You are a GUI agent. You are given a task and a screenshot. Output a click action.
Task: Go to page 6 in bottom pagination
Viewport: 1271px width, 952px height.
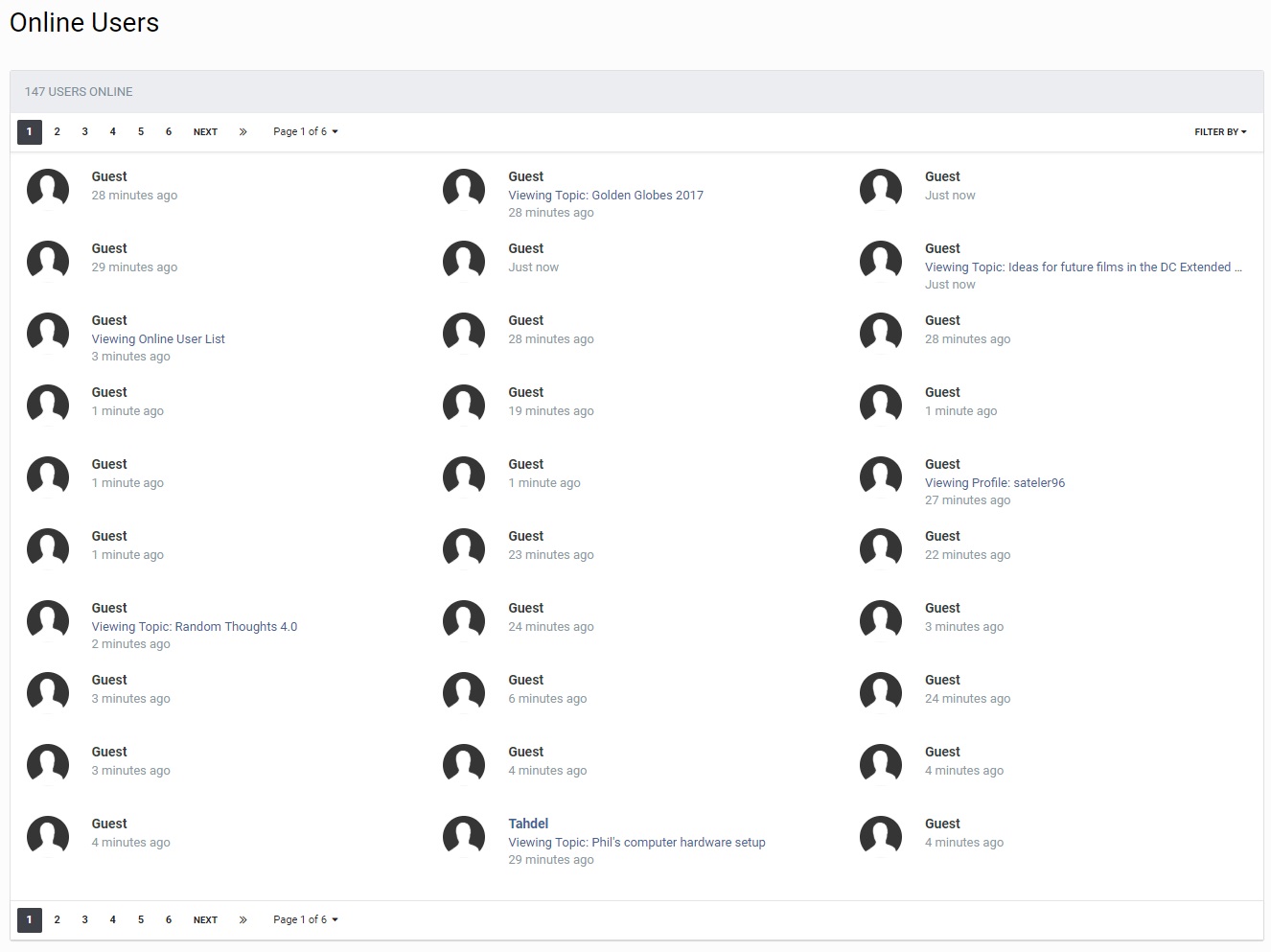click(169, 920)
